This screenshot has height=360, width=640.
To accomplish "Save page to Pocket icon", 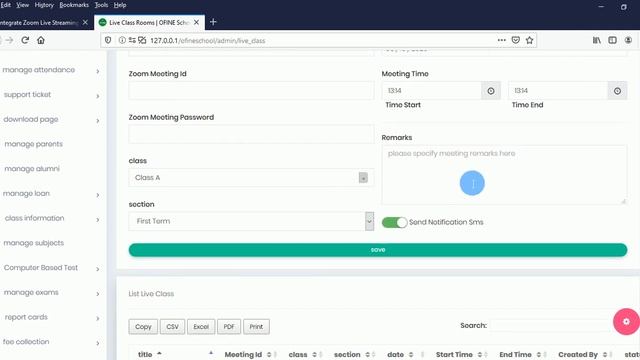I will pos(516,40).
